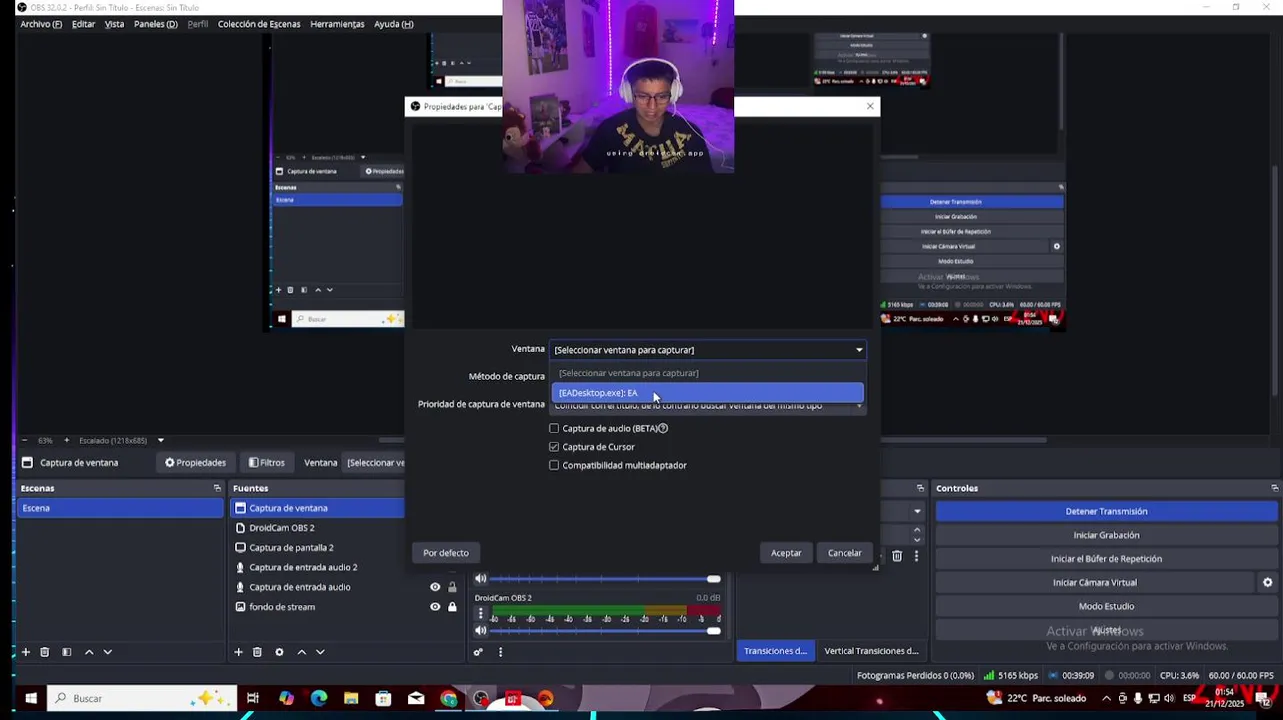1283x720 pixels.
Task: Move source up in Fuentes toolbar
Action: tap(301, 652)
